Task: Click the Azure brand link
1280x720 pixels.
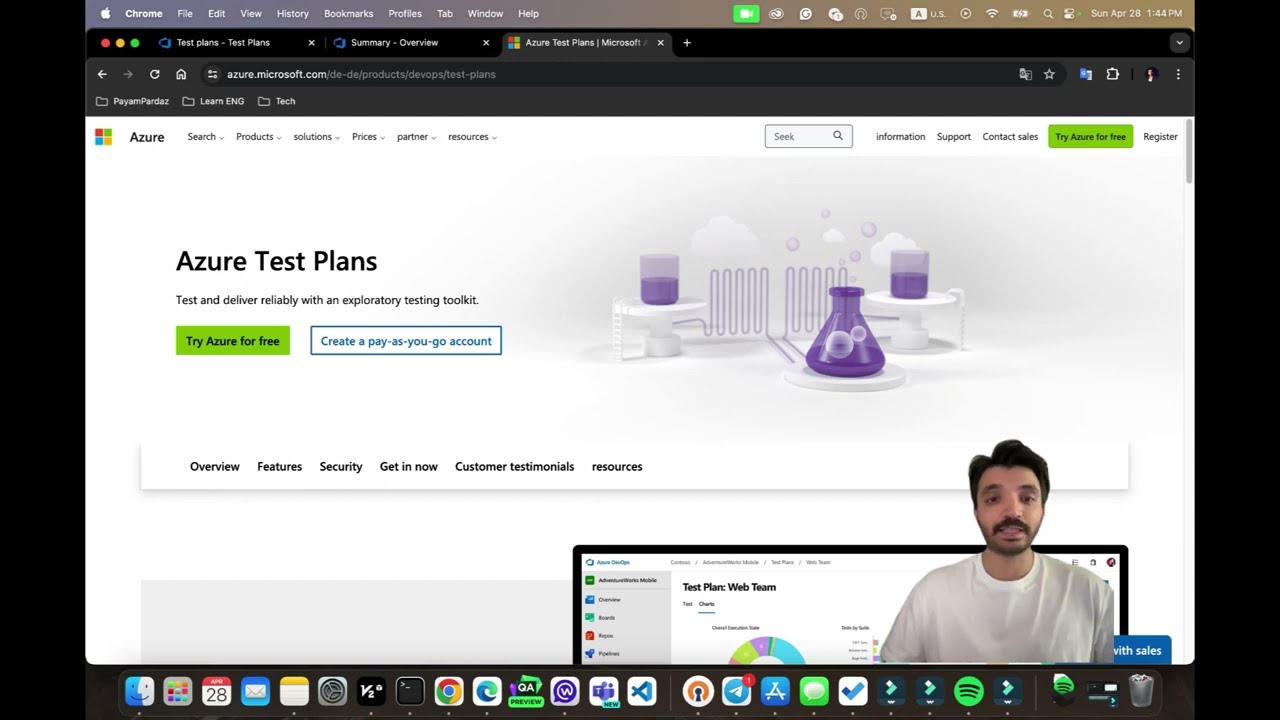Action: click(x=146, y=137)
